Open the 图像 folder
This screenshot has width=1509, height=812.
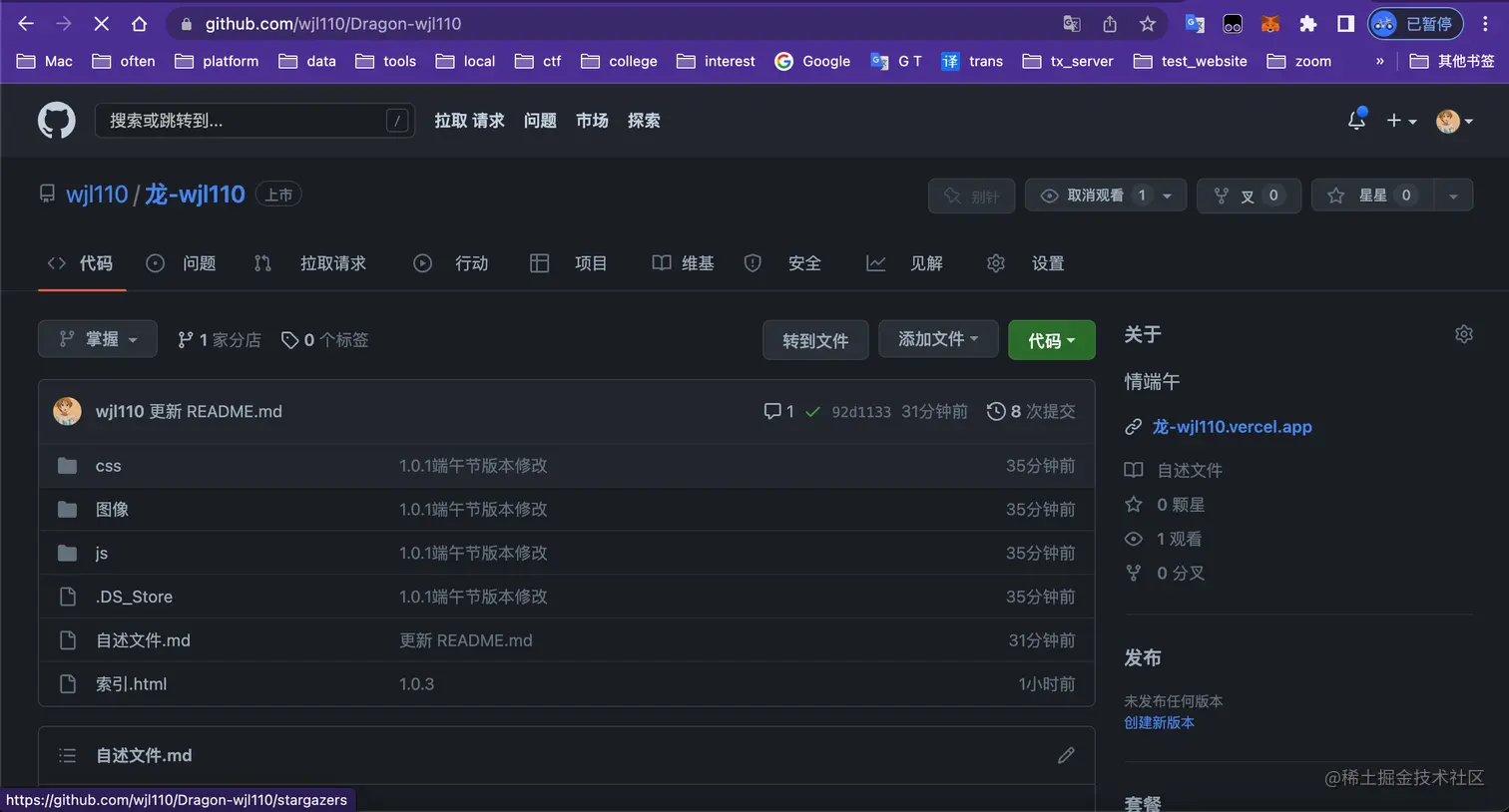click(112, 509)
